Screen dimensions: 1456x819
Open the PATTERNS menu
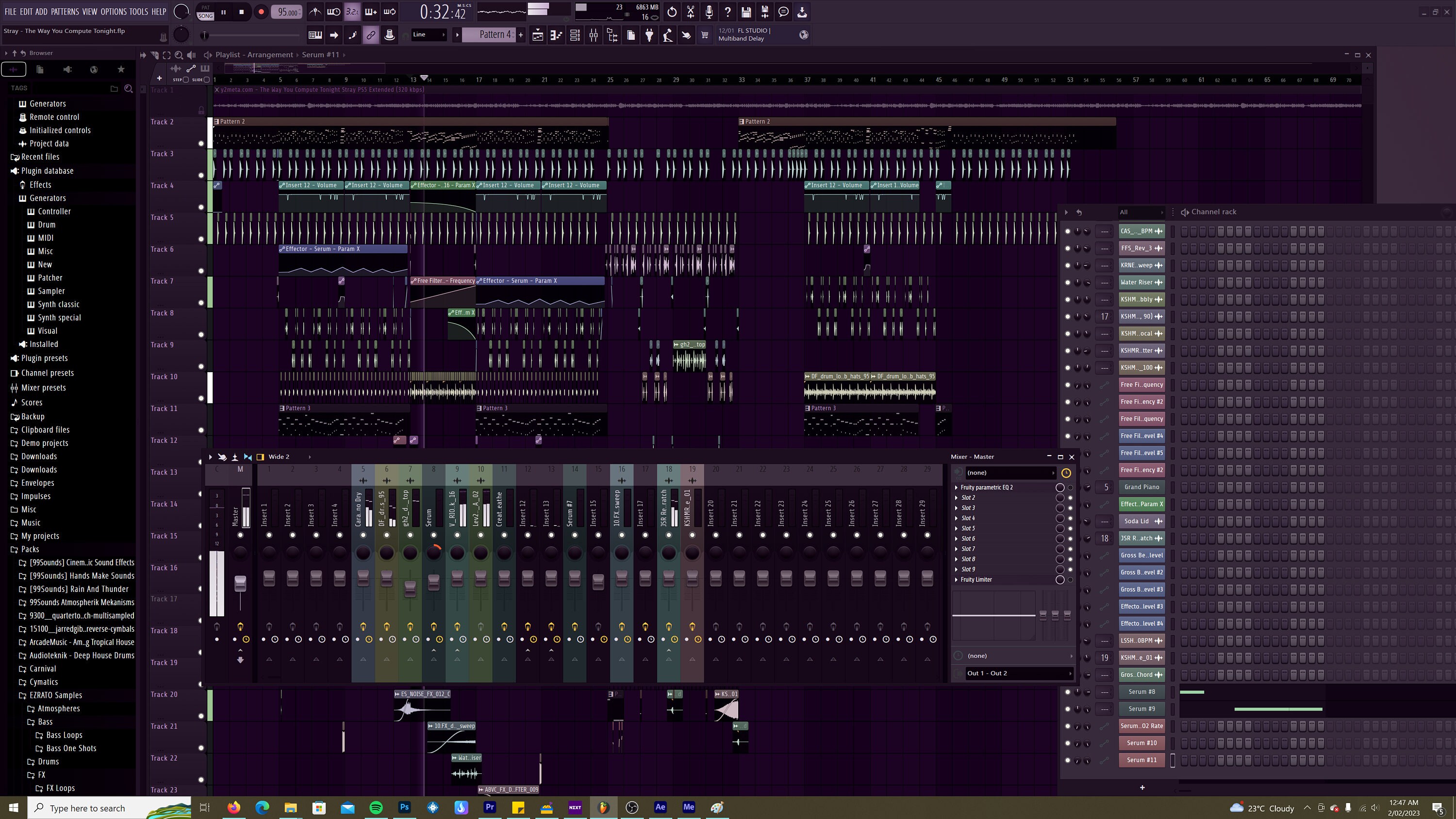(x=65, y=11)
